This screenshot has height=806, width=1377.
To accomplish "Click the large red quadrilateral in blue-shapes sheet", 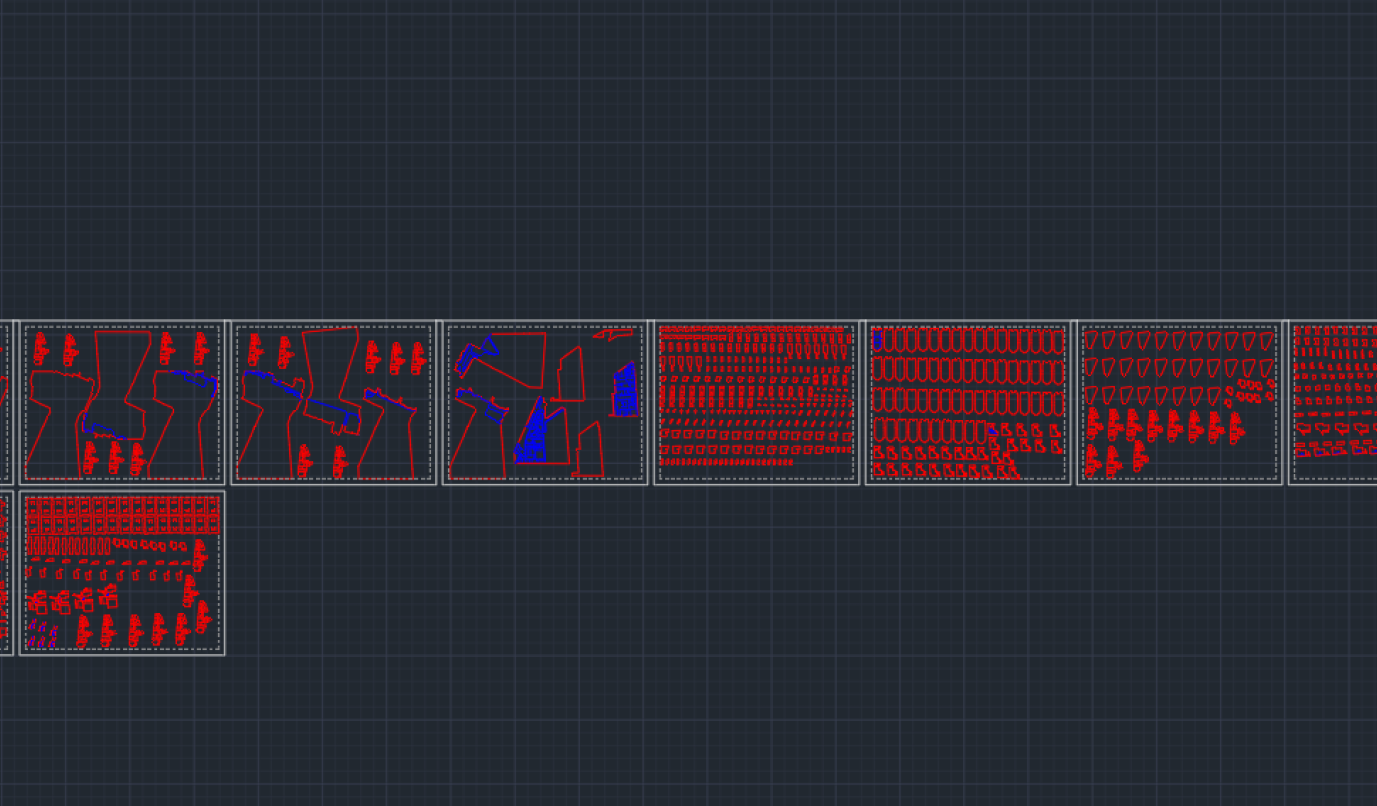I will coord(512,360).
